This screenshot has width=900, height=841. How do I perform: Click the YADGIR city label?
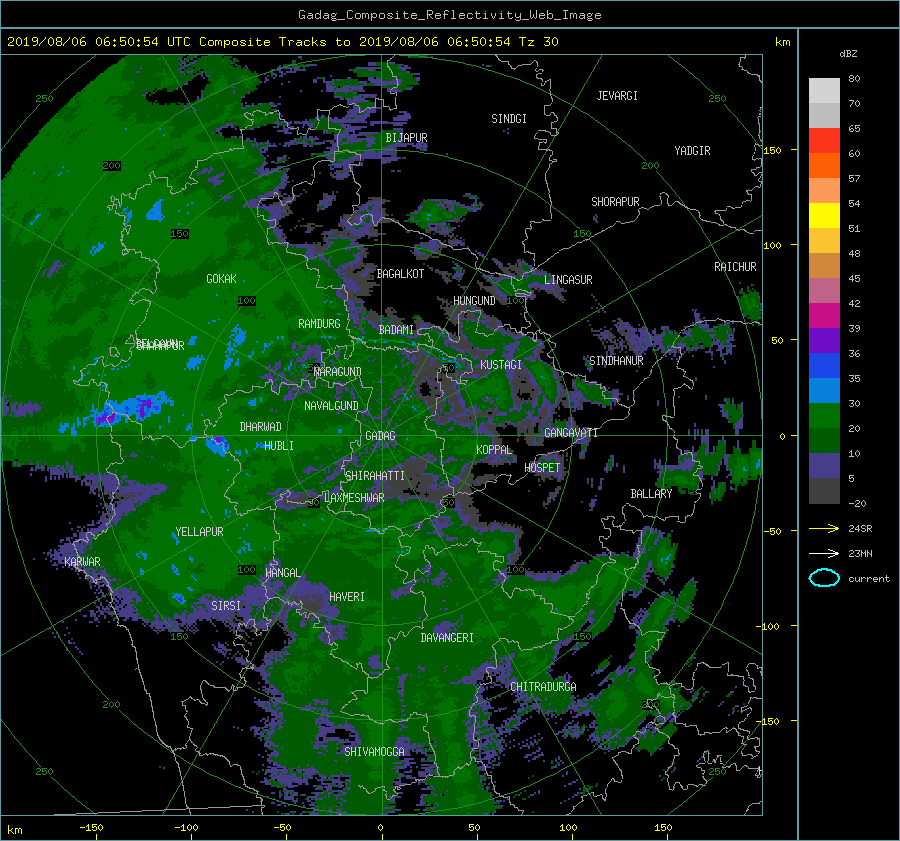692,151
